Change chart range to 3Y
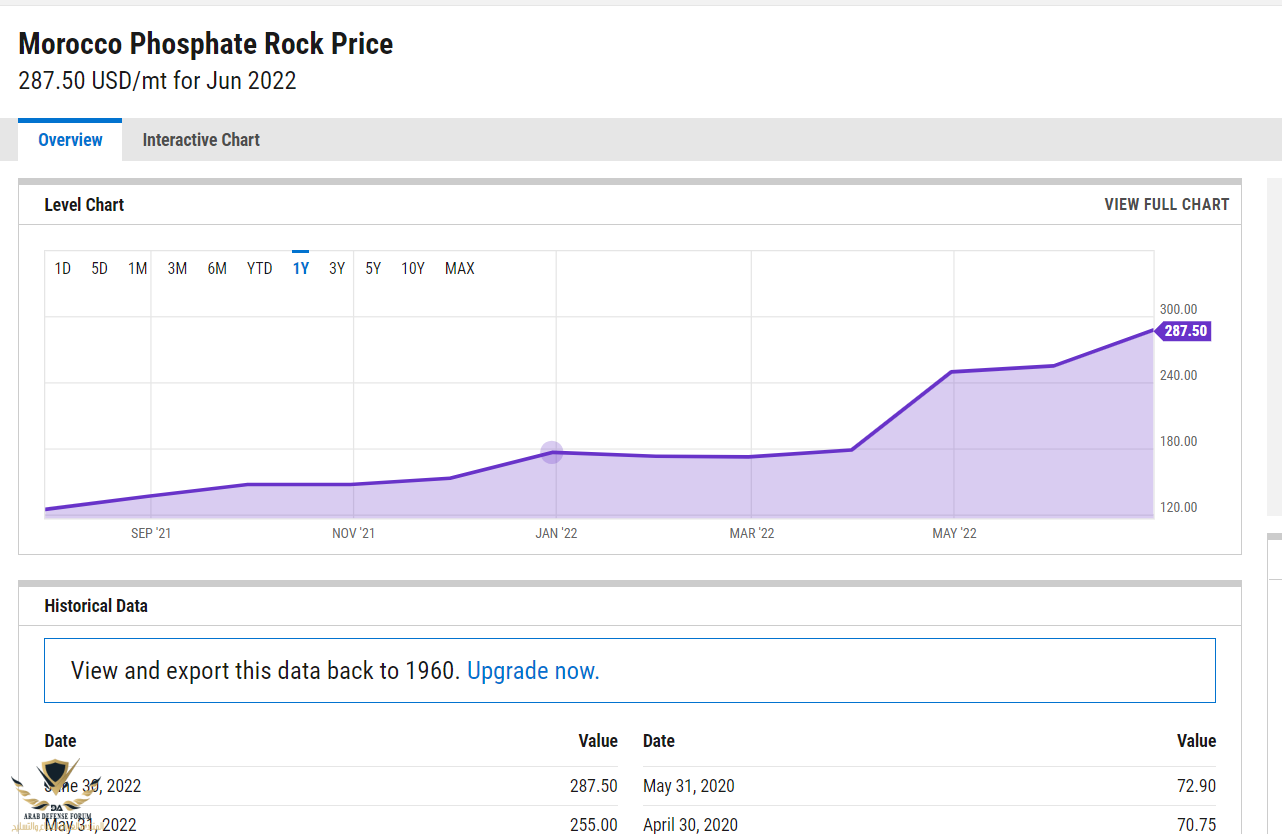Screen dimensions: 1282x834 point(337,268)
